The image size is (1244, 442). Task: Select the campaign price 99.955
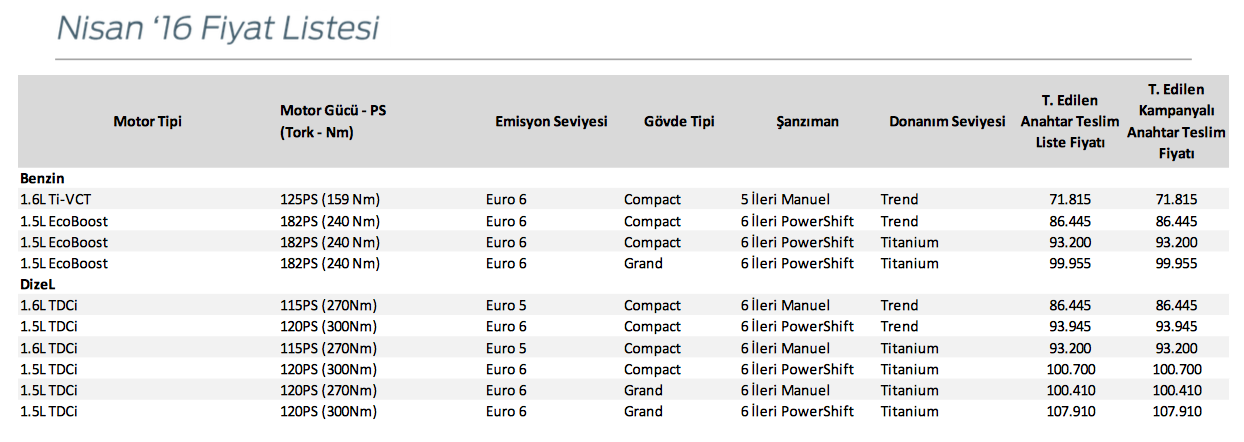(x=1176, y=263)
